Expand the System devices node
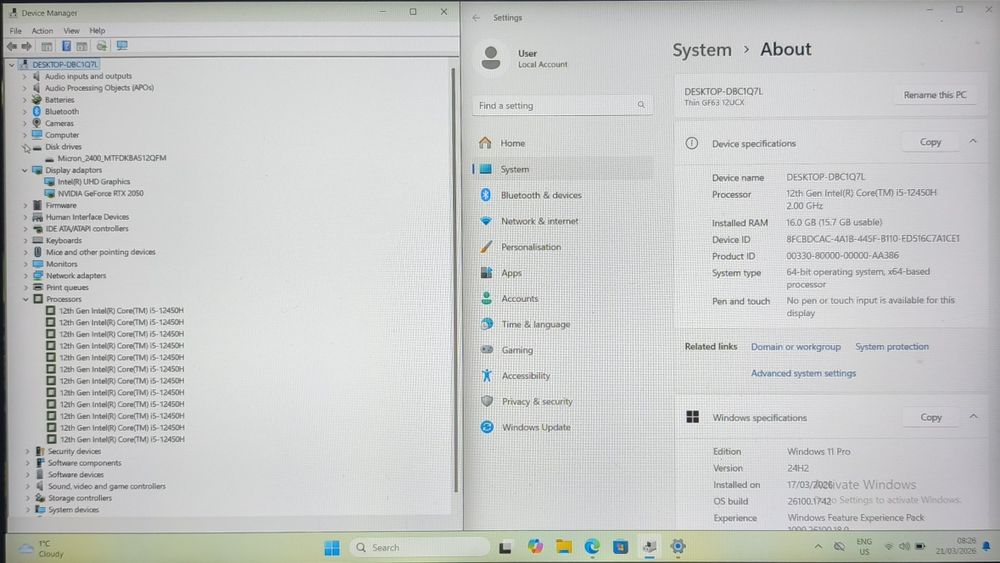Viewport: 1000px width, 563px height. (x=27, y=510)
